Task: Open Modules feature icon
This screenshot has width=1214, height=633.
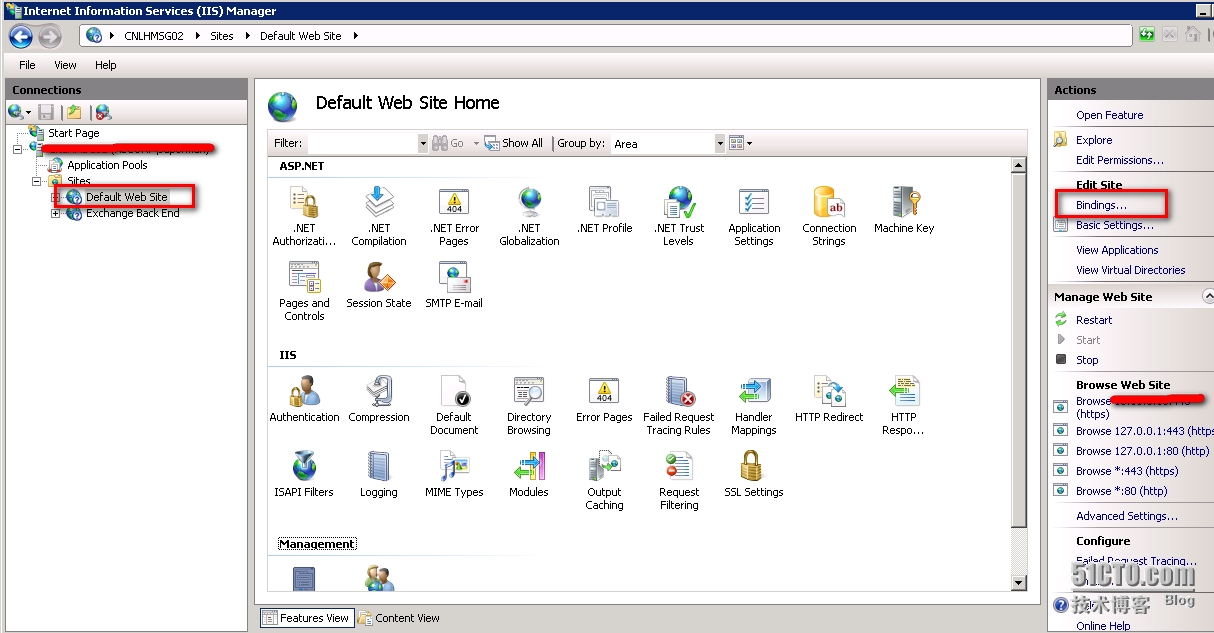Action: click(x=529, y=474)
